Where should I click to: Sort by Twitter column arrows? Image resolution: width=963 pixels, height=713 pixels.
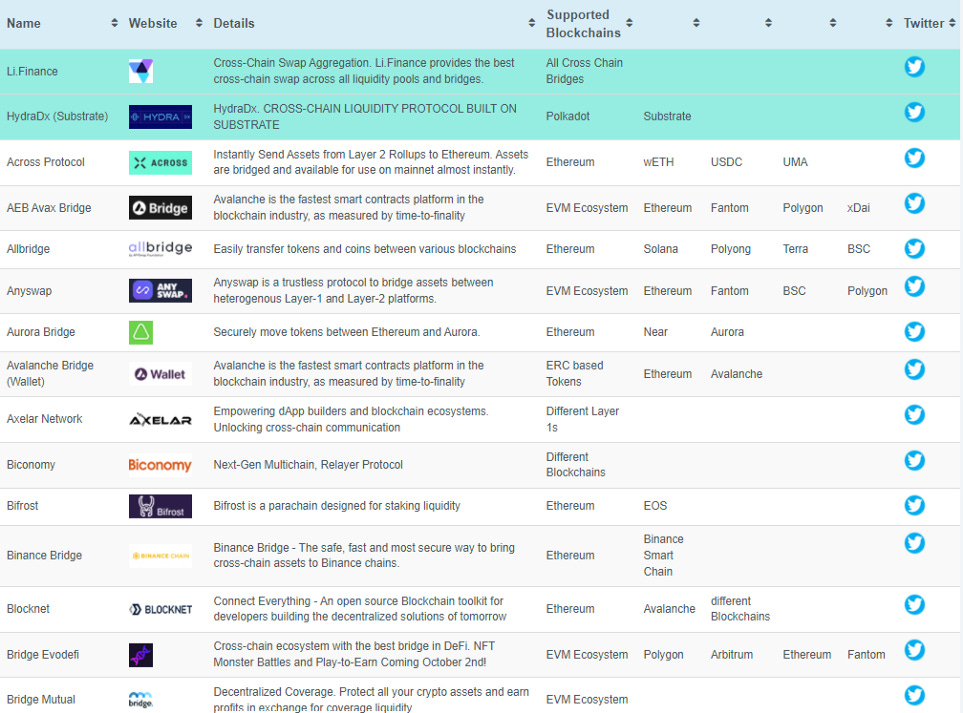[x=952, y=23]
